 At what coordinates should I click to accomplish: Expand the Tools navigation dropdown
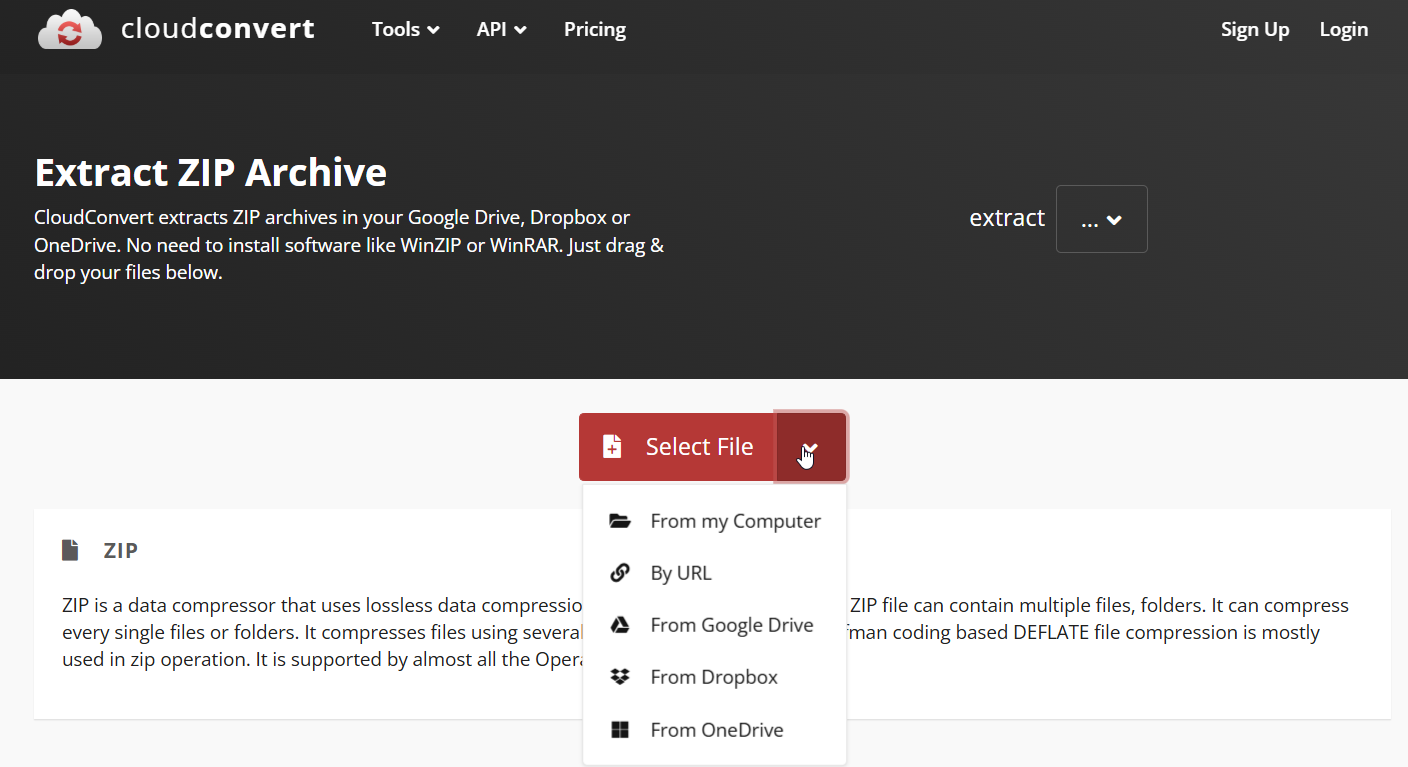tap(404, 29)
